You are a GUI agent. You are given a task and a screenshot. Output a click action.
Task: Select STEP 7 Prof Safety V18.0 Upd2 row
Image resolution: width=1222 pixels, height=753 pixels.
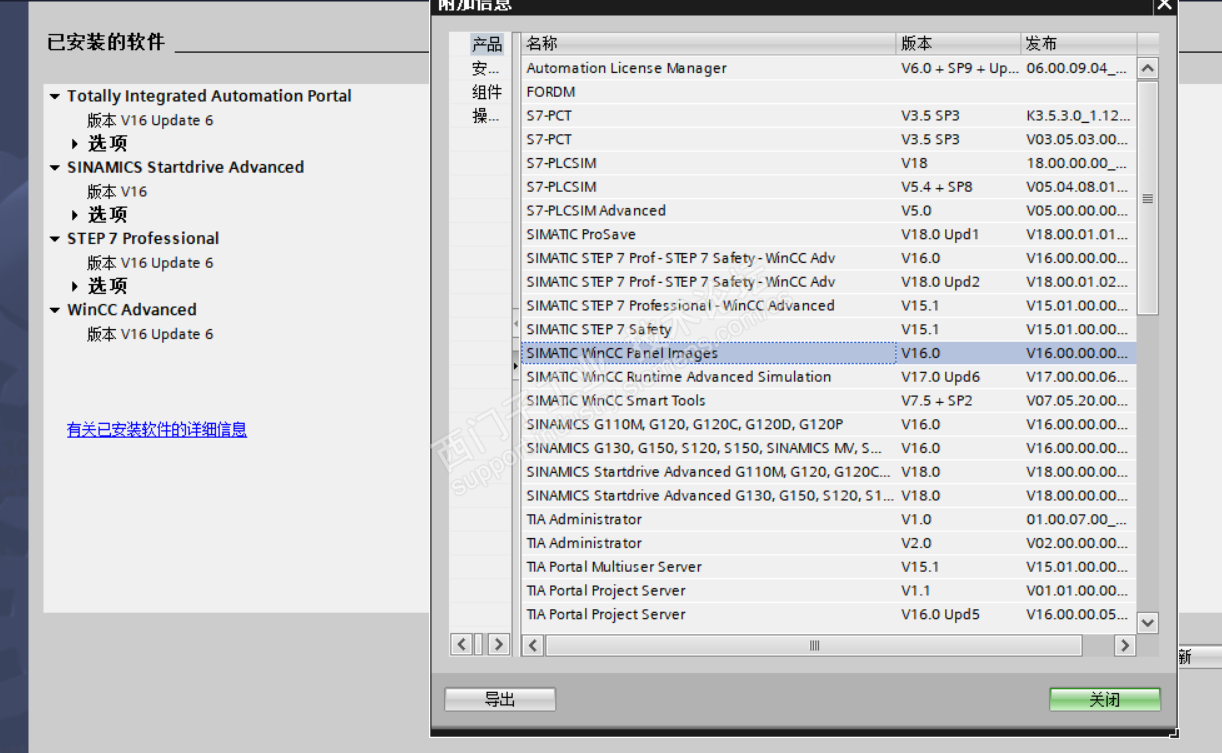tap(828, 282)
